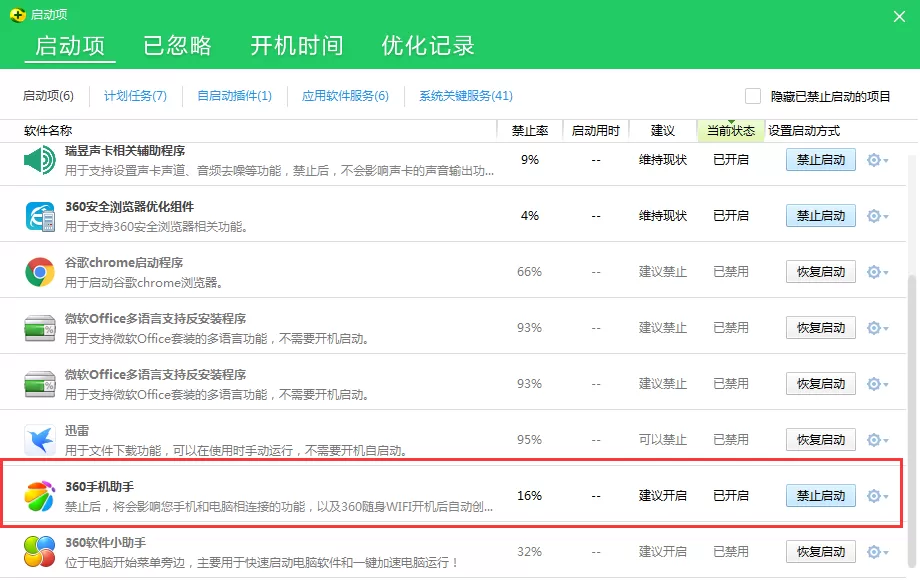This screenshot has height=580, width=920.
Task: Select the 360手机助手 item name
Action: pos(99,487)
